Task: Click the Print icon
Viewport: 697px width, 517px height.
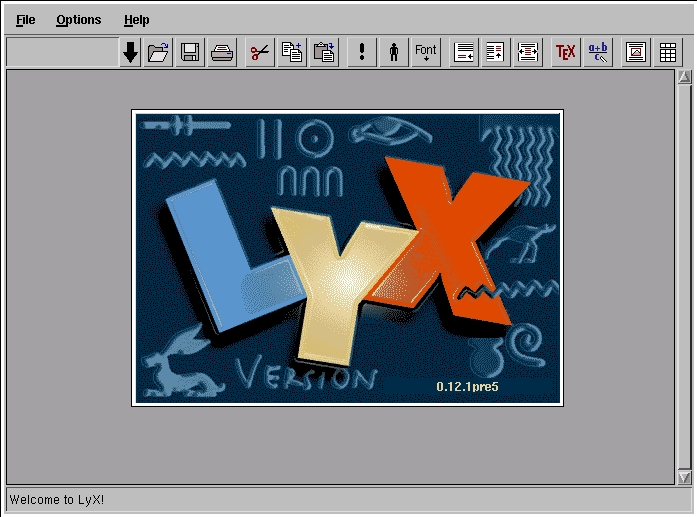Action: click(x=222, y=52)
